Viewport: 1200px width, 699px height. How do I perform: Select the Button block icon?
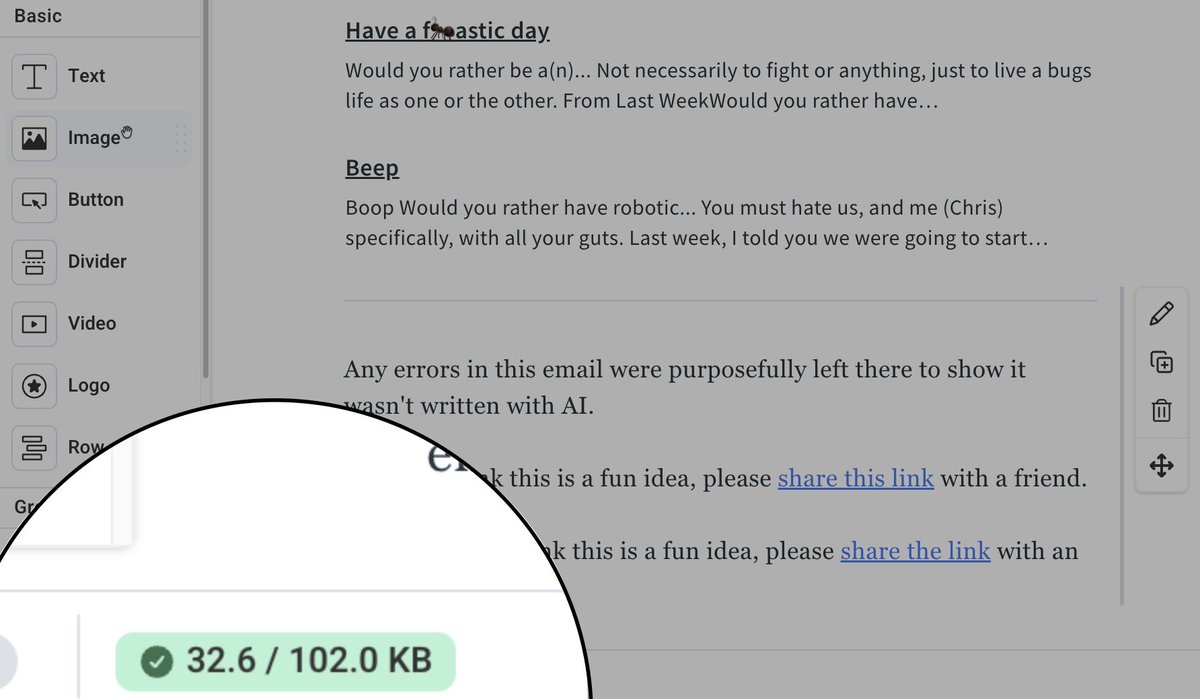tap(34, 200)
